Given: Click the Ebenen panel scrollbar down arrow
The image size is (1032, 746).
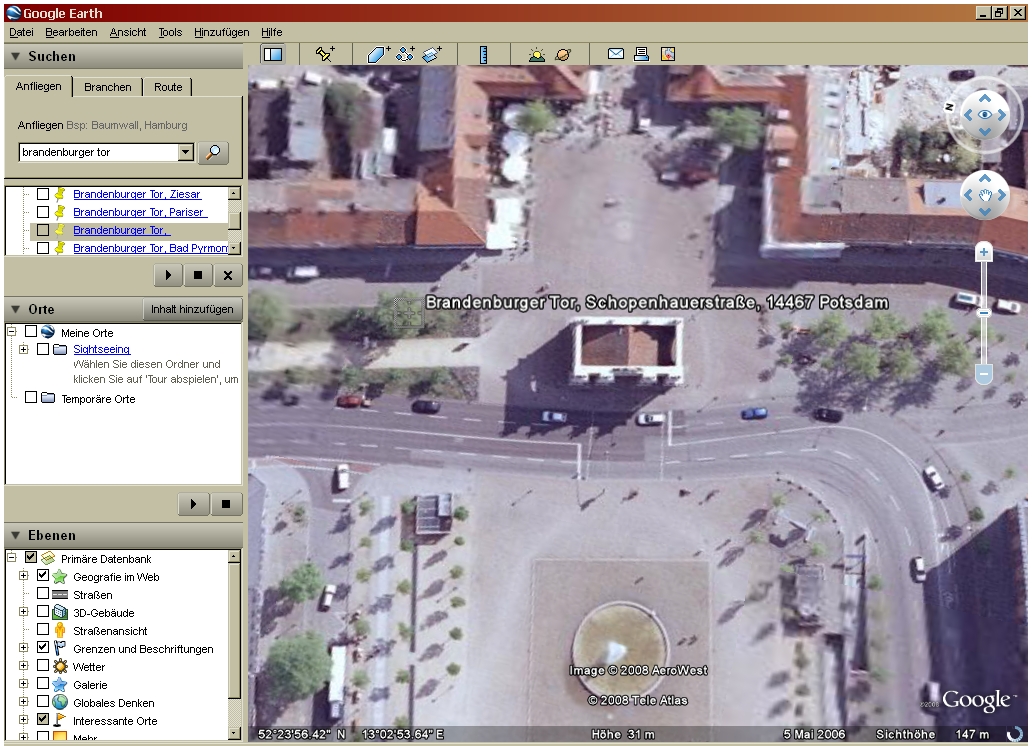Looking at the screenshot, I should (234, 733).
